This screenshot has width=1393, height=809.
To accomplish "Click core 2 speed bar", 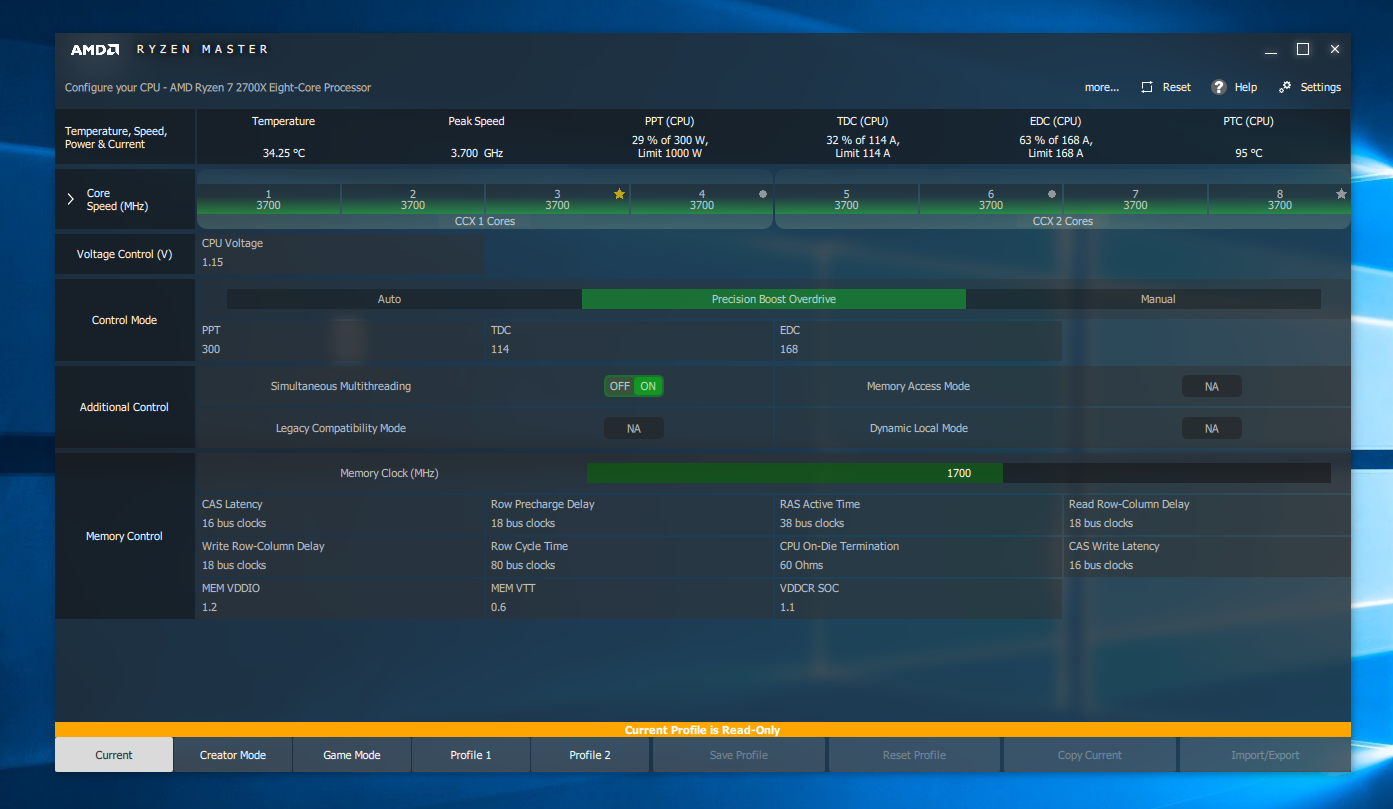I will [413, 199].
